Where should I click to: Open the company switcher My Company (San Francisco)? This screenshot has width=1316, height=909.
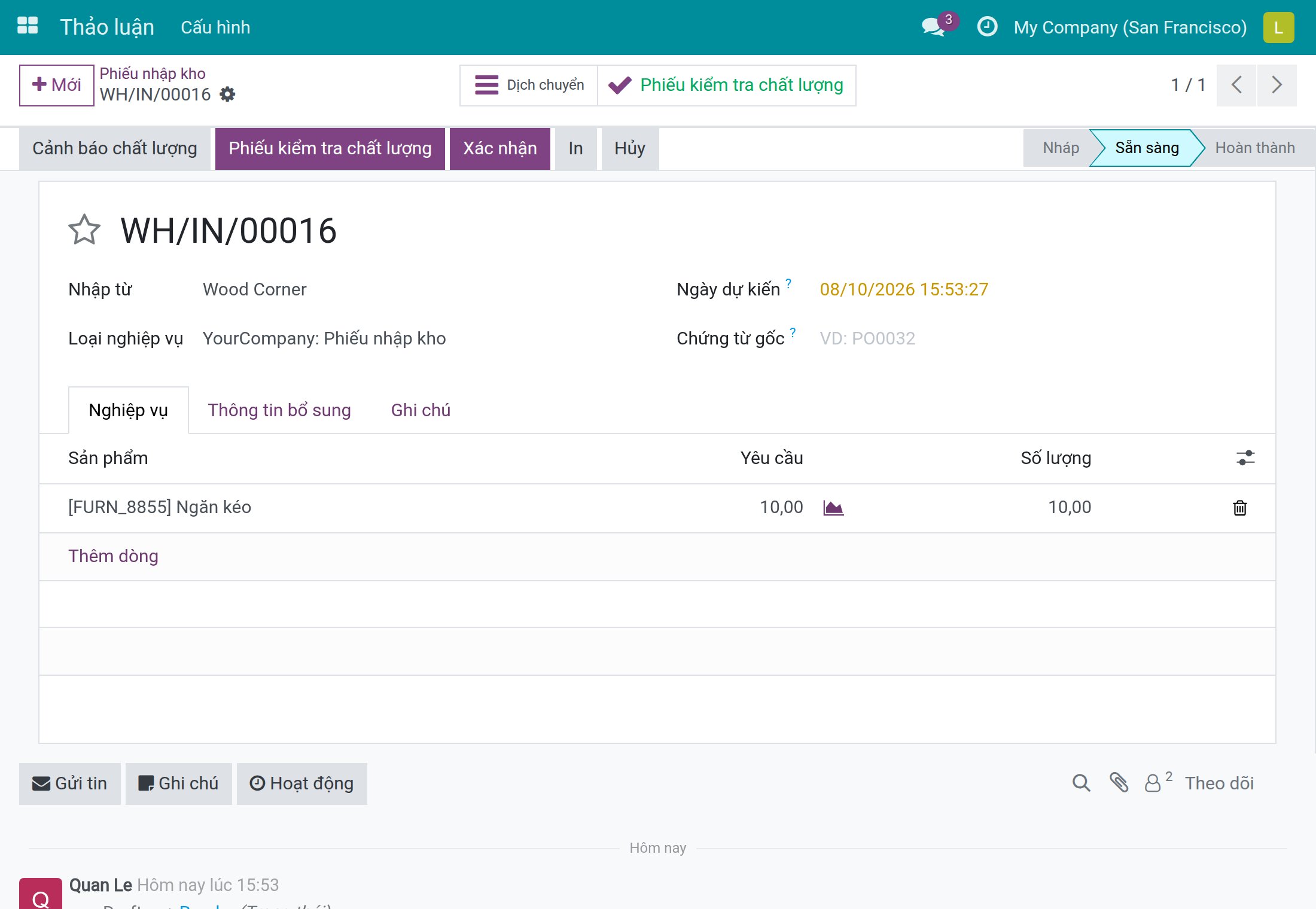[x=1130, y=27]
